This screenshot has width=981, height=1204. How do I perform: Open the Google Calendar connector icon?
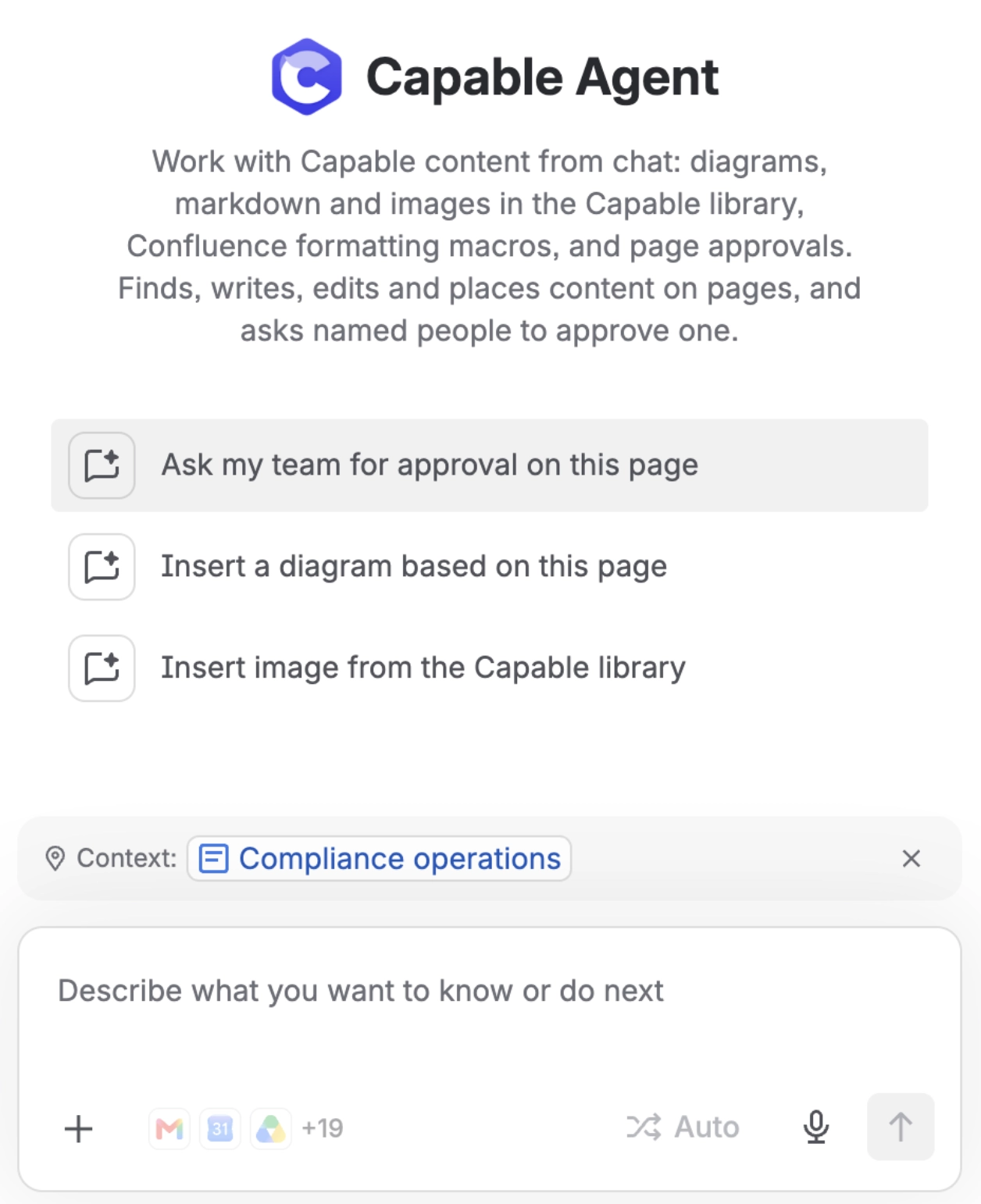click(x=220, y=1128)
